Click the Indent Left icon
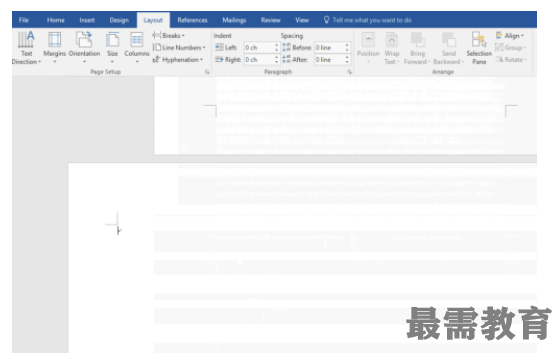This screenshot has height=363, width=558. click(219, 47)
